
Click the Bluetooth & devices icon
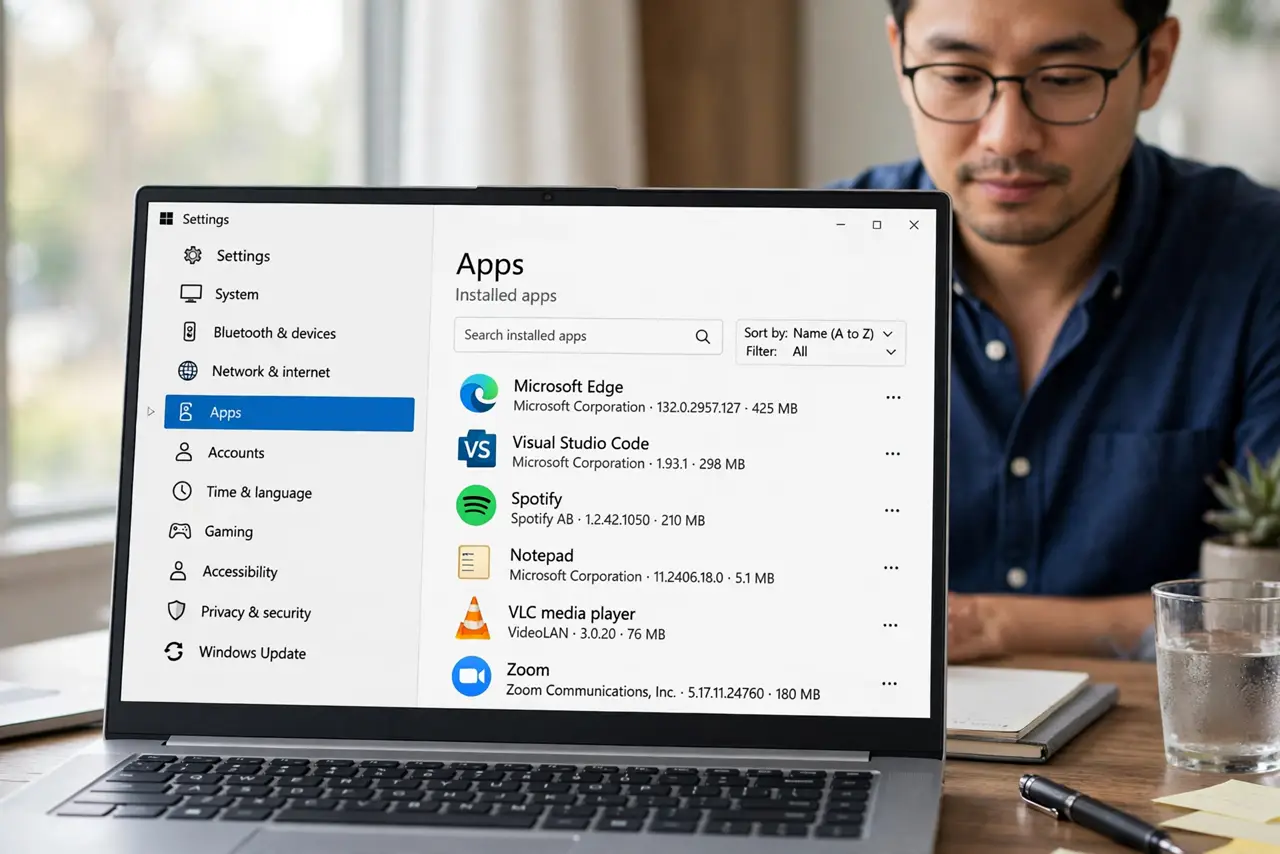tap(189, 332)
